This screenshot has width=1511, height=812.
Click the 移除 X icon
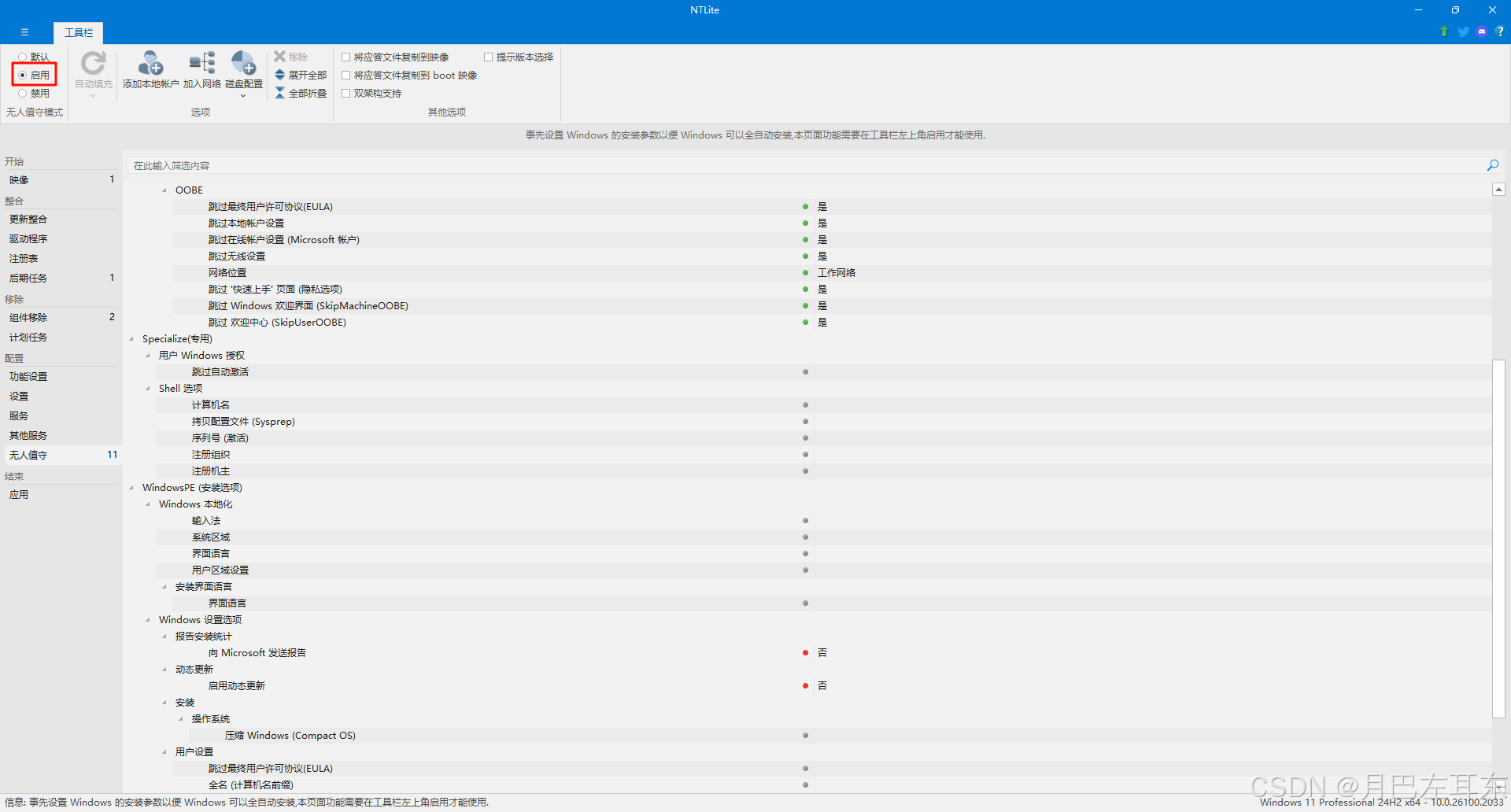279,57
